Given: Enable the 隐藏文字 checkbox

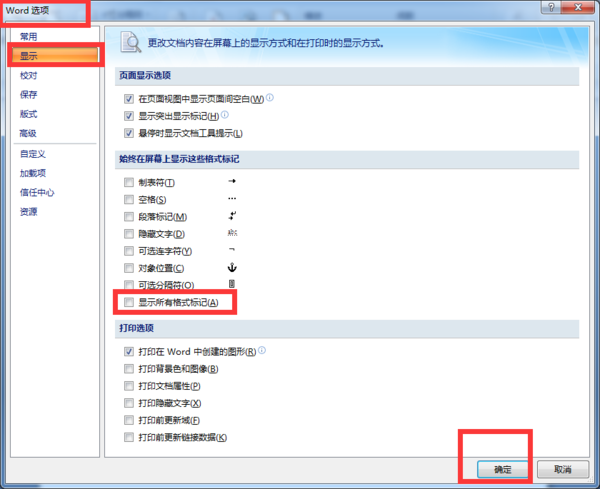Looking at the screenshot, I should click(x=129, y=234).
